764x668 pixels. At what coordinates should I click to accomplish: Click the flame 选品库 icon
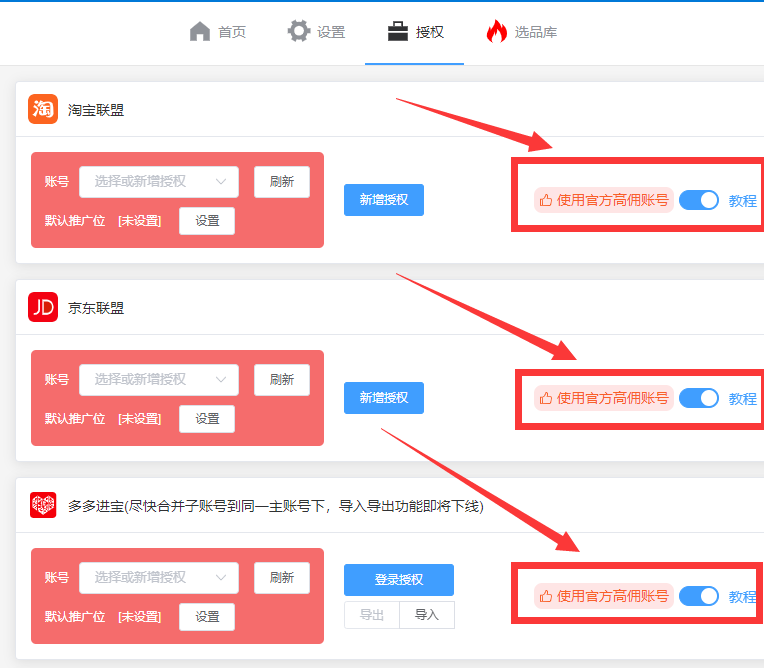(497, 31)
